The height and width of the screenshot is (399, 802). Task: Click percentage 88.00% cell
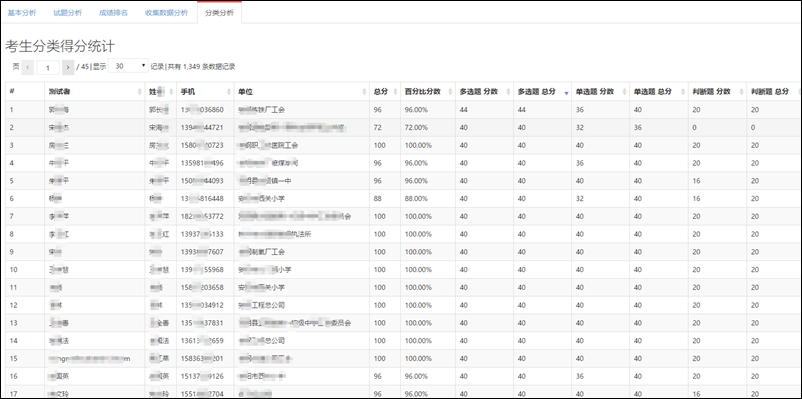coord(416,198)
